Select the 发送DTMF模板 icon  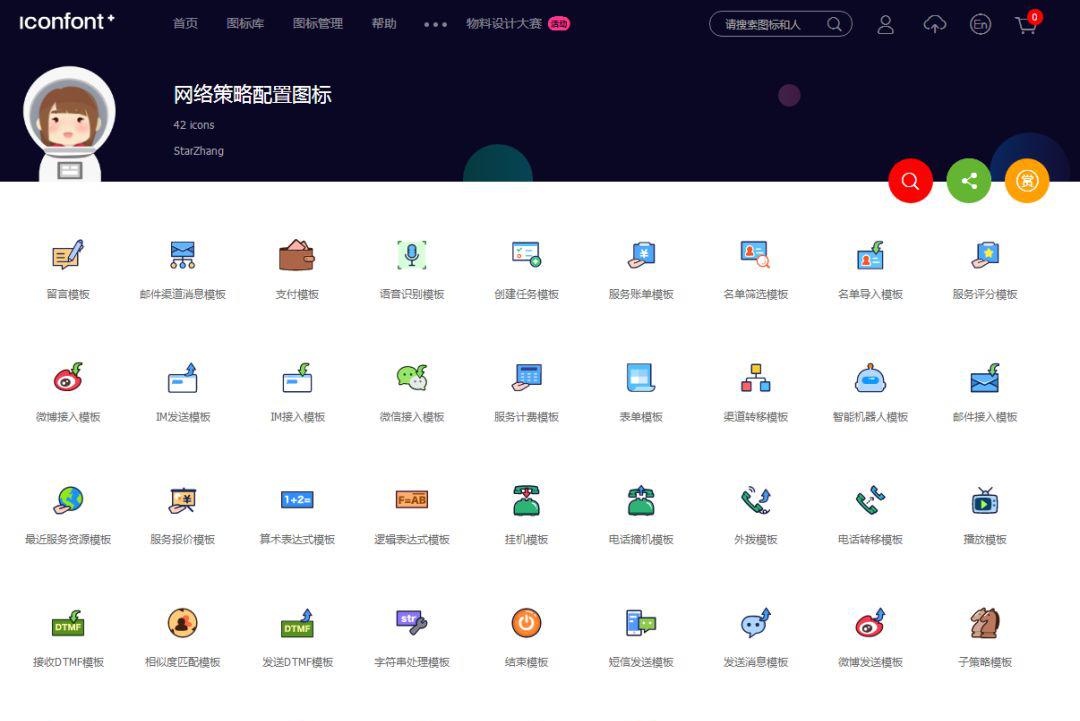point(297,623)
